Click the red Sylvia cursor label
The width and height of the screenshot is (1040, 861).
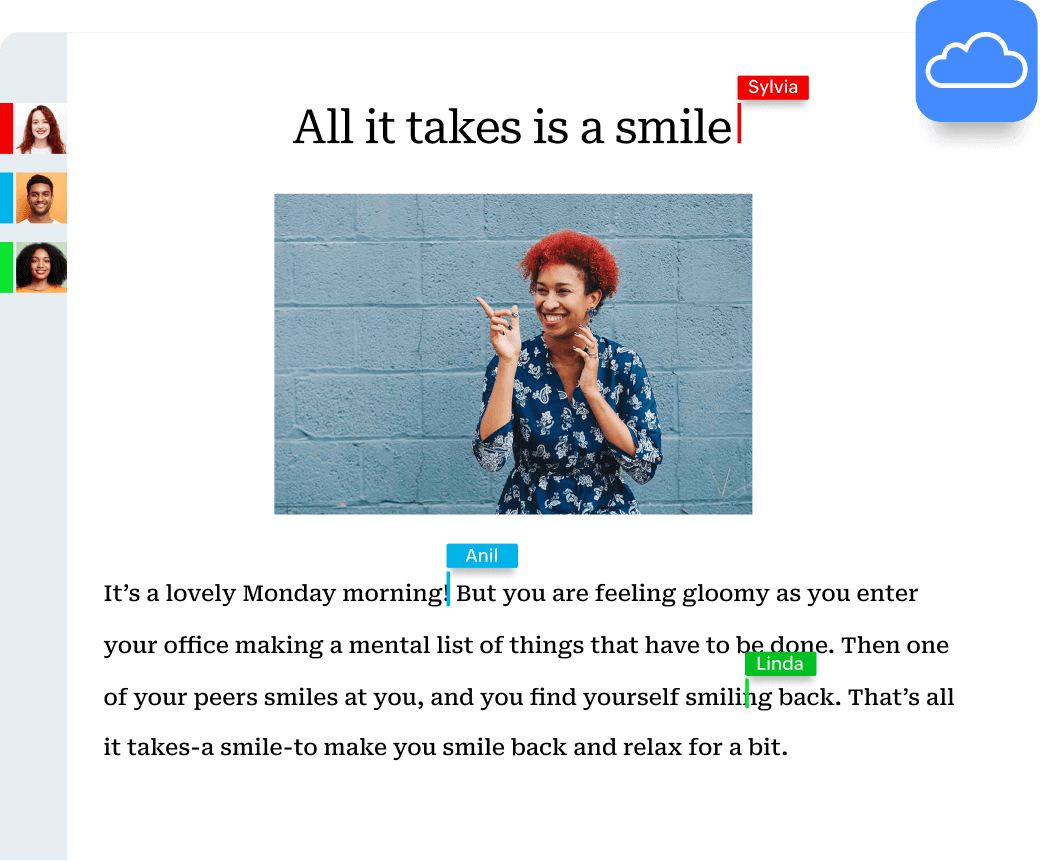click(x=773, y=88)
